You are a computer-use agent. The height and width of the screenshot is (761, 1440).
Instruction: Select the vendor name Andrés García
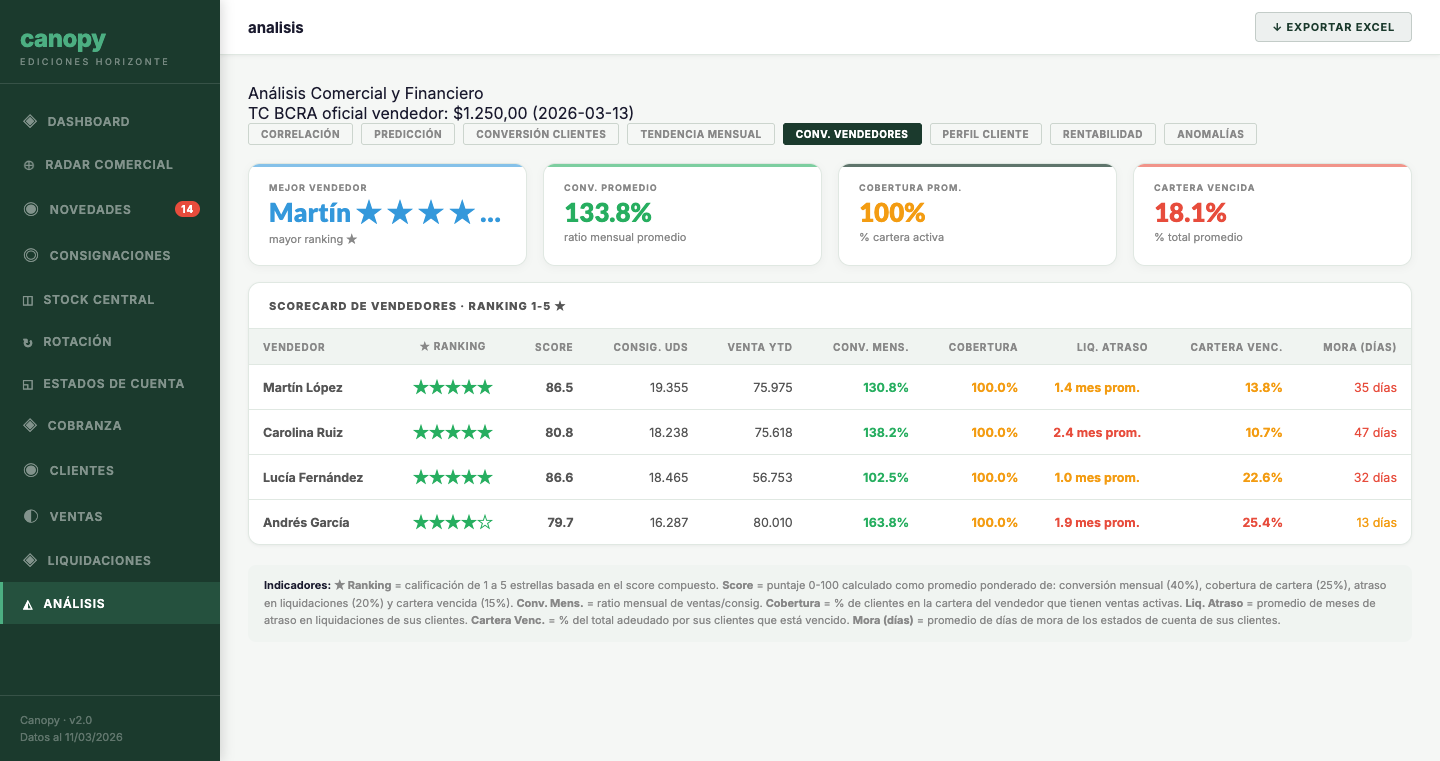[306, 522]
